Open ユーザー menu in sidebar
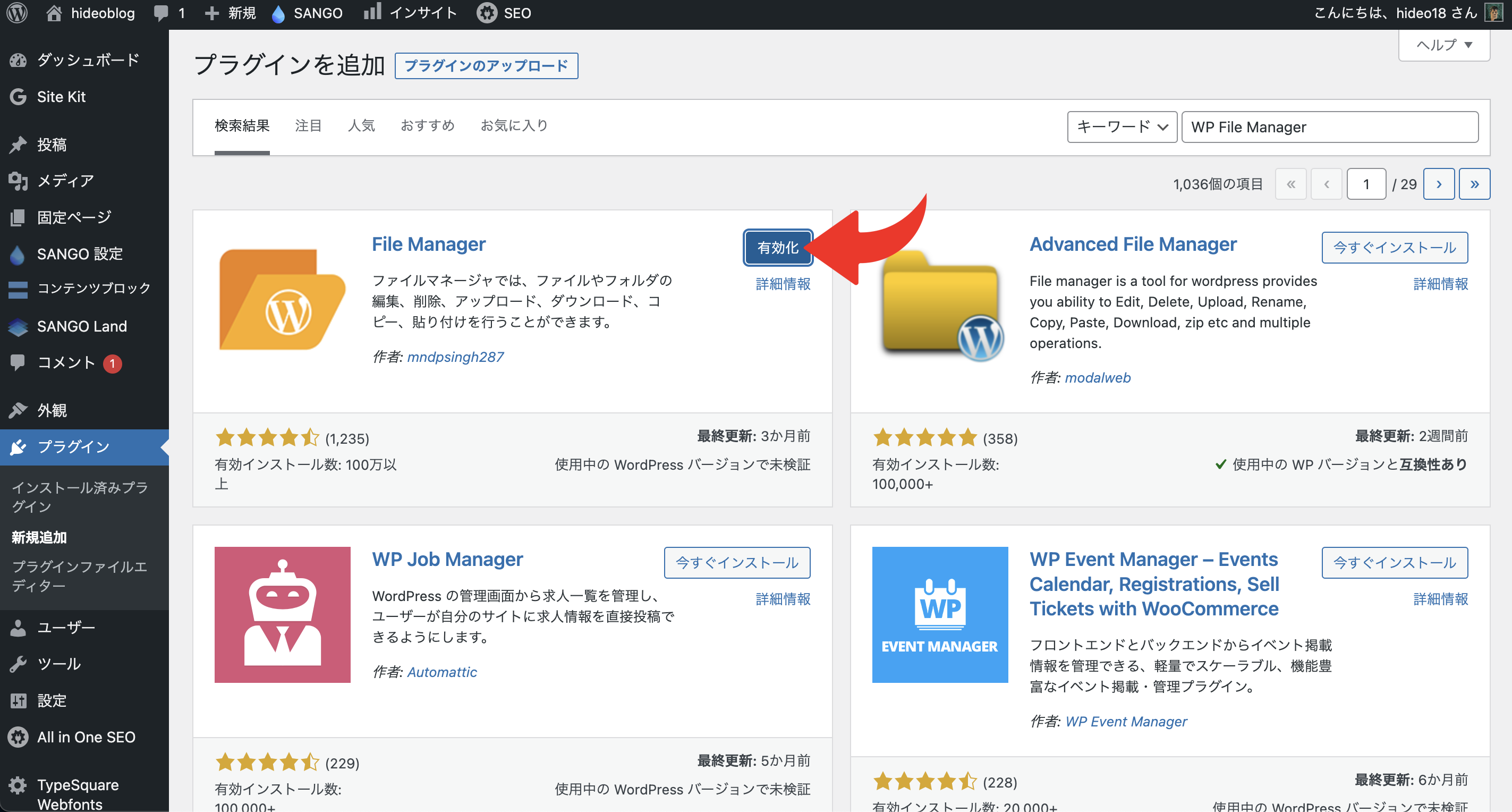This screenshot has width=1512, height=812. [x=84, y=628]
